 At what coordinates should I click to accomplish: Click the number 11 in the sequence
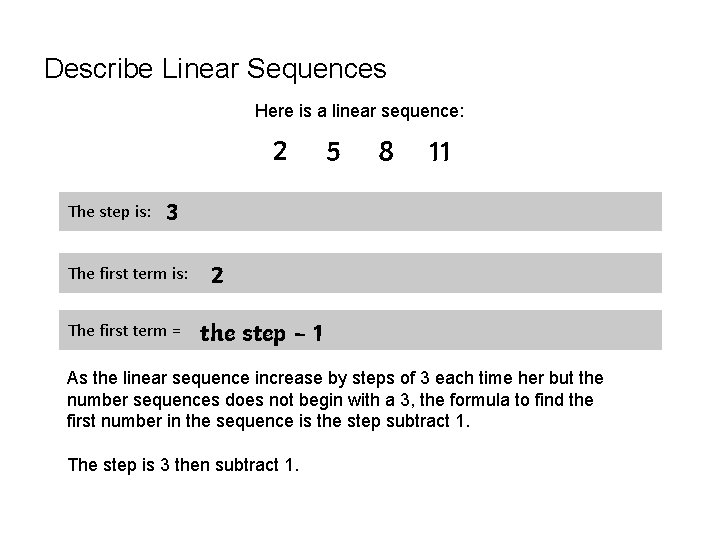point(439,153)
